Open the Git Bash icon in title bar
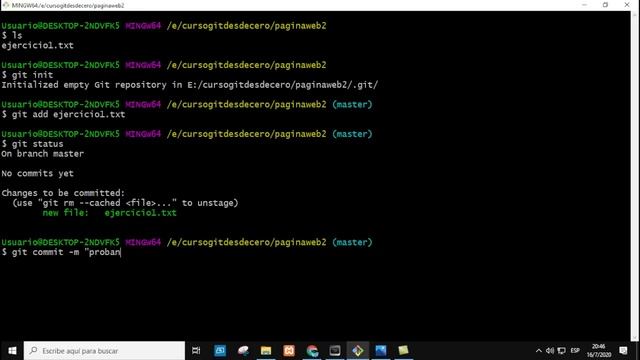The image size is (640, 360). (x=6, y=5)
